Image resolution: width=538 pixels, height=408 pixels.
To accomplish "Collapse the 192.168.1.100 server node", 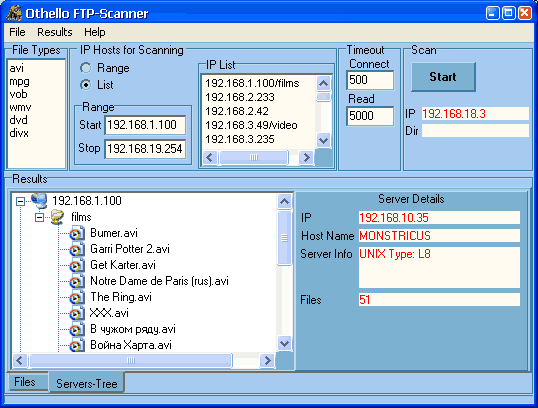I will 21,201.
